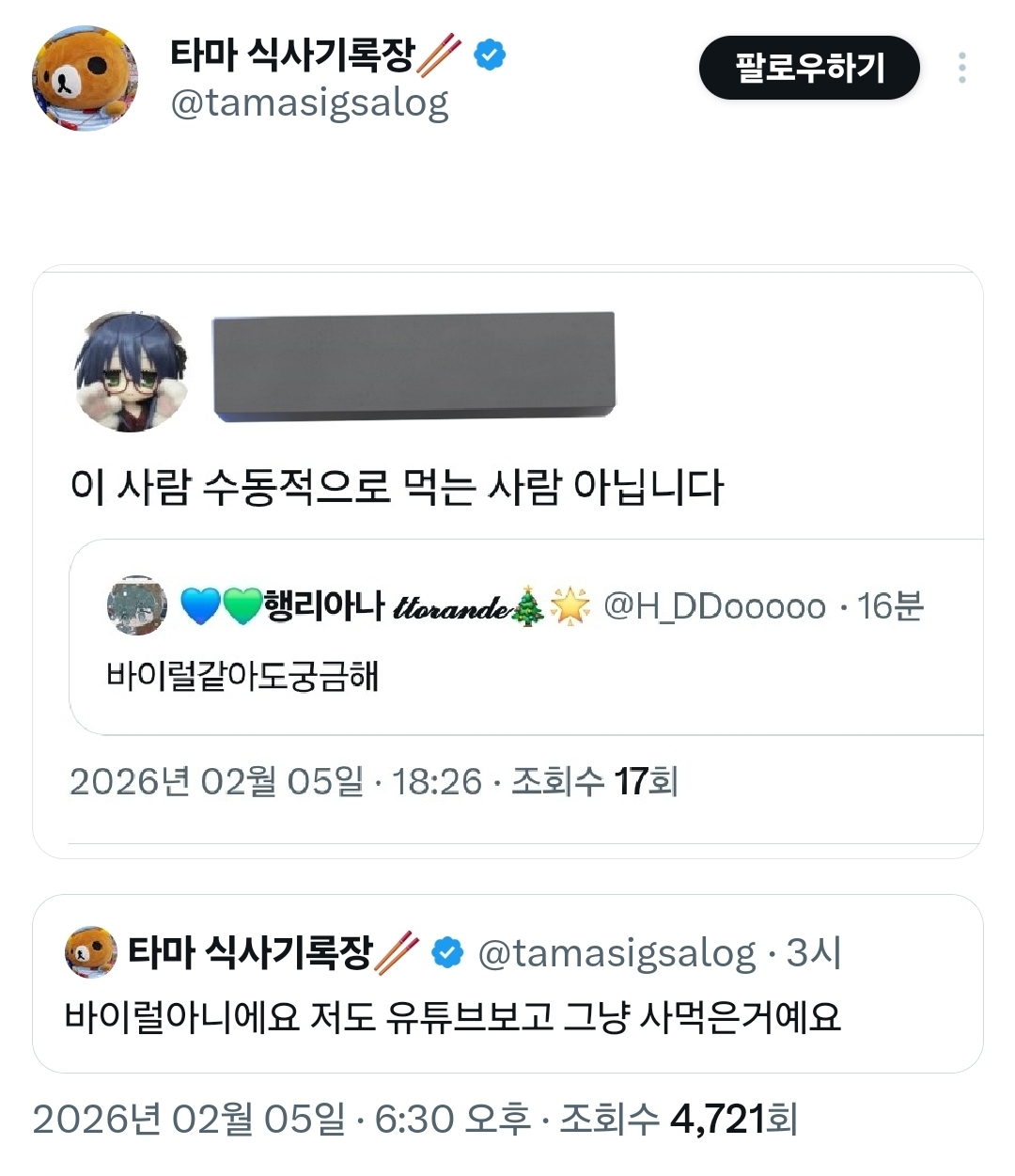
Task: Click the quoted text 바이럴같아도궁금해
Action: point(242,676)
